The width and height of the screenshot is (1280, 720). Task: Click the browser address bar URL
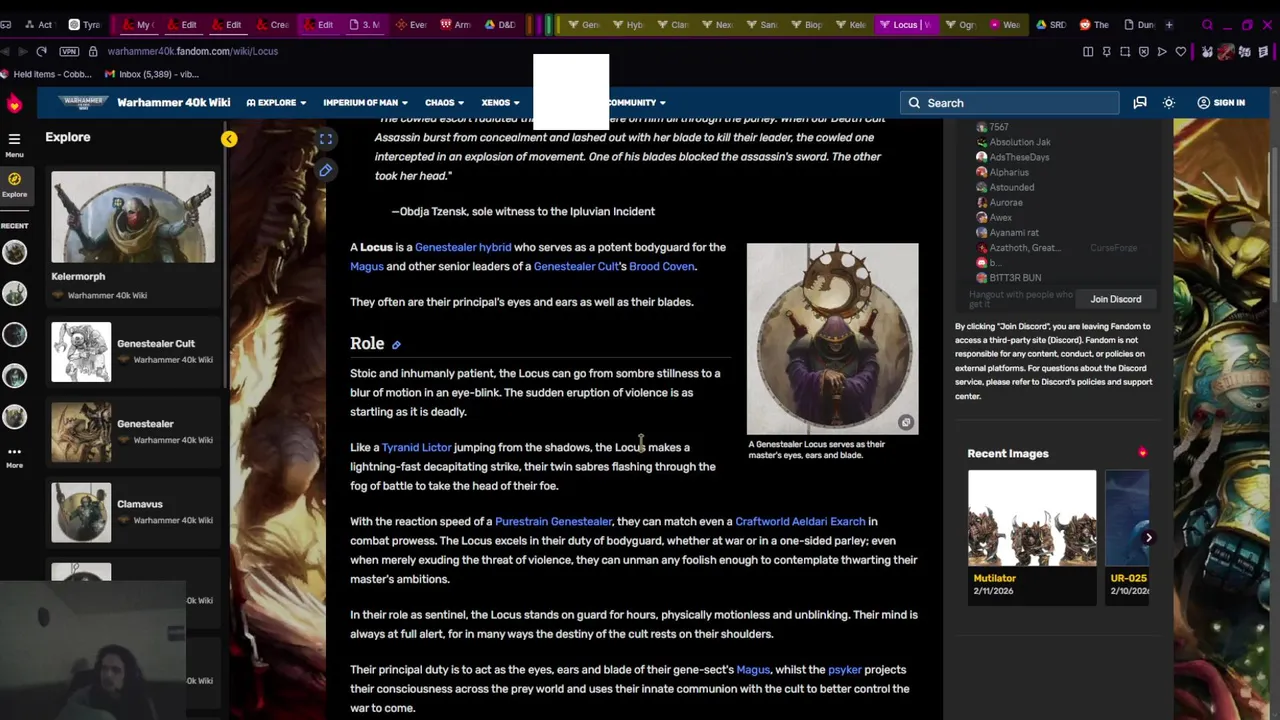click(193, 51)
